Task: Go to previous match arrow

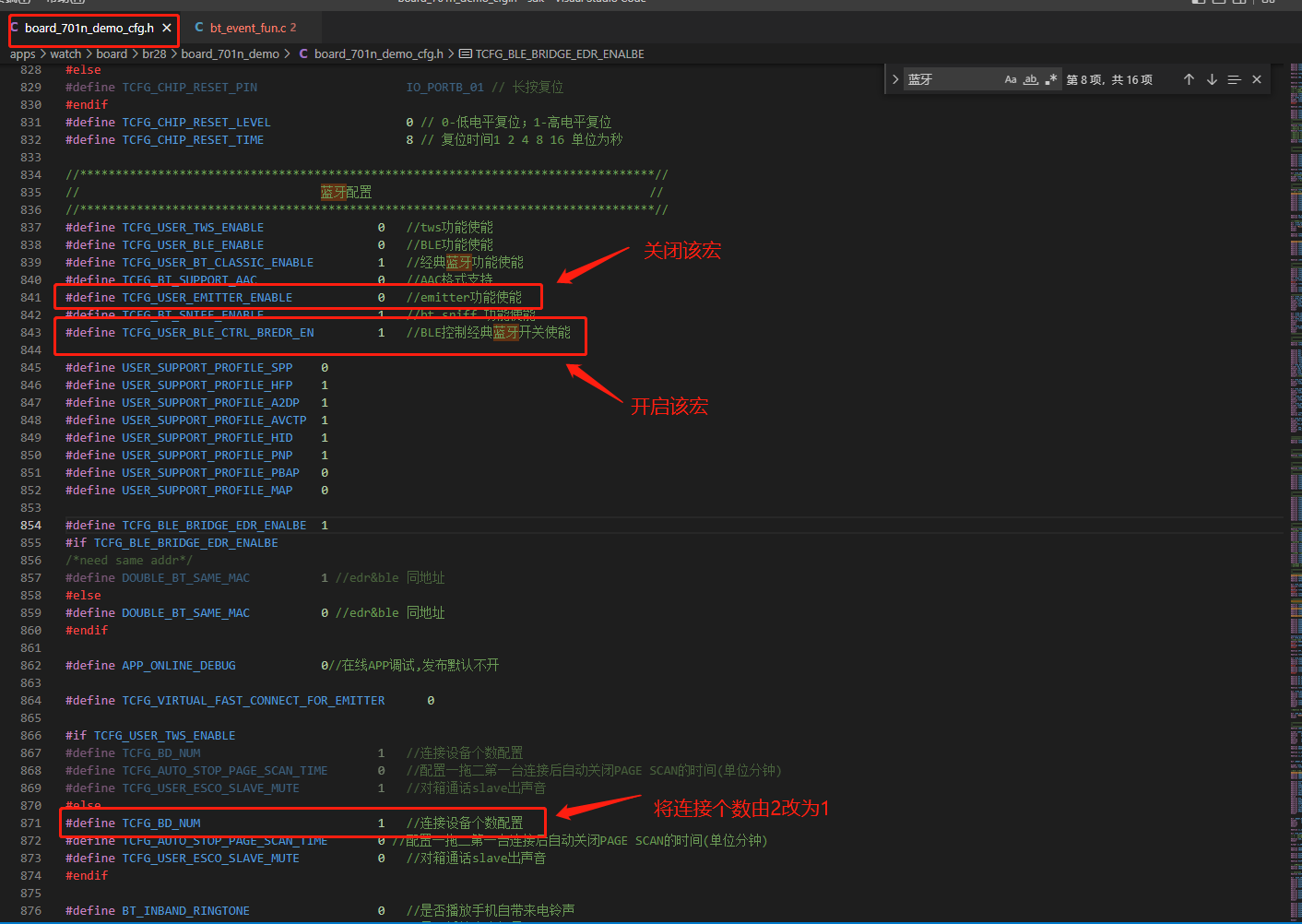Action: click(x=1189, y=79)
